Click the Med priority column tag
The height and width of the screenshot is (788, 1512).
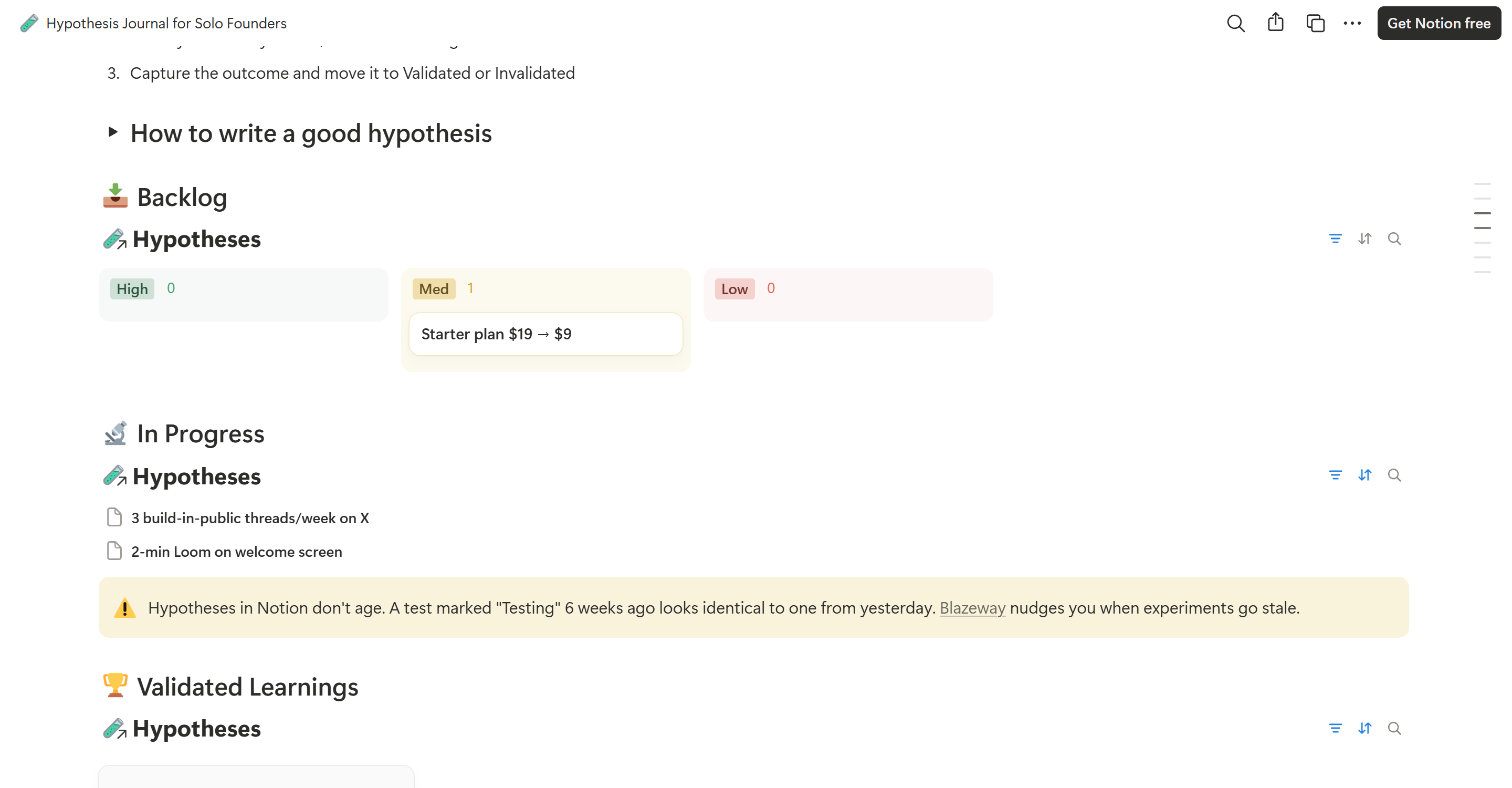tap(434, 289)
